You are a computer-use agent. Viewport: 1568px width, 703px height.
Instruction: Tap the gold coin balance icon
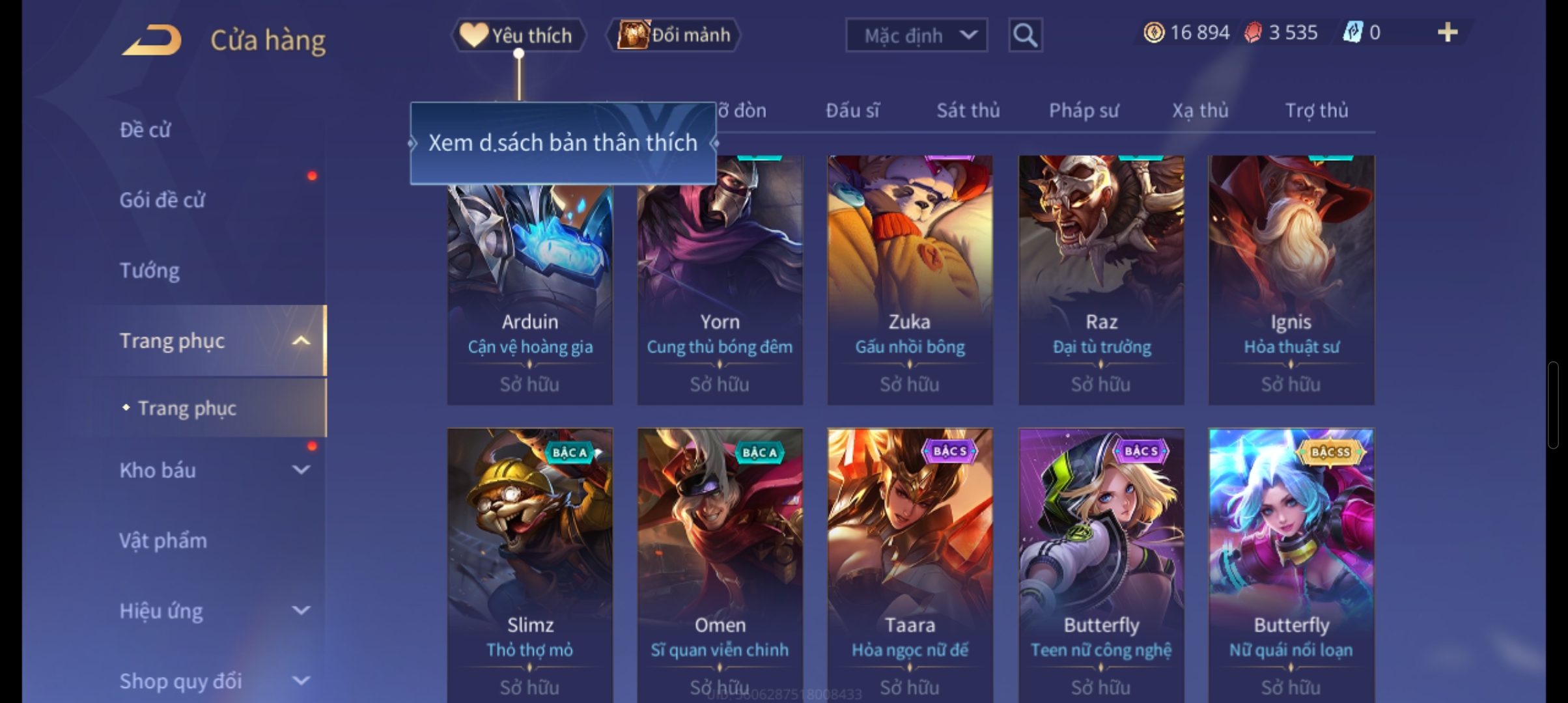pos(1153,33)
